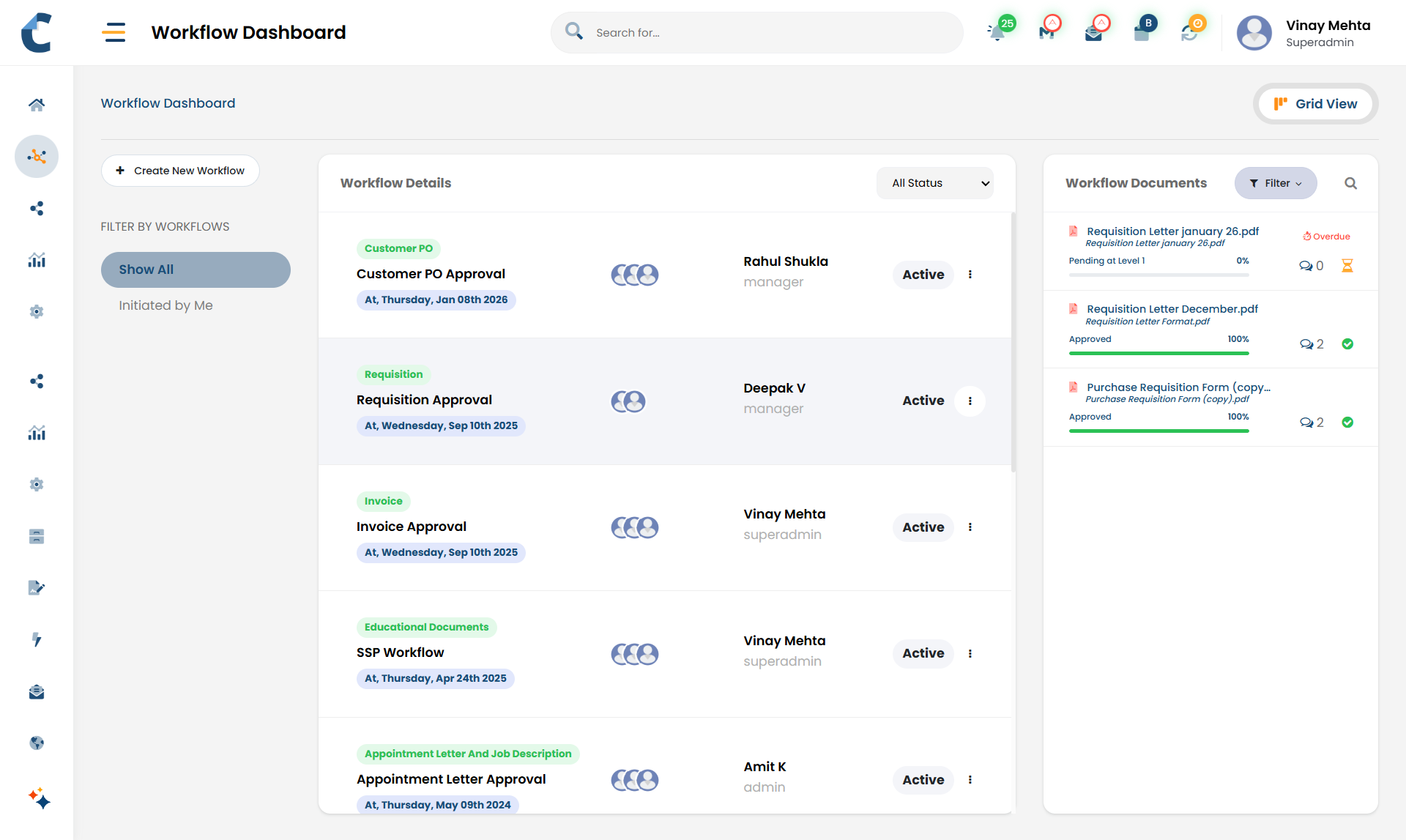
Task: Open the envelope mail icon in sidebar
Action: point(37,691)
